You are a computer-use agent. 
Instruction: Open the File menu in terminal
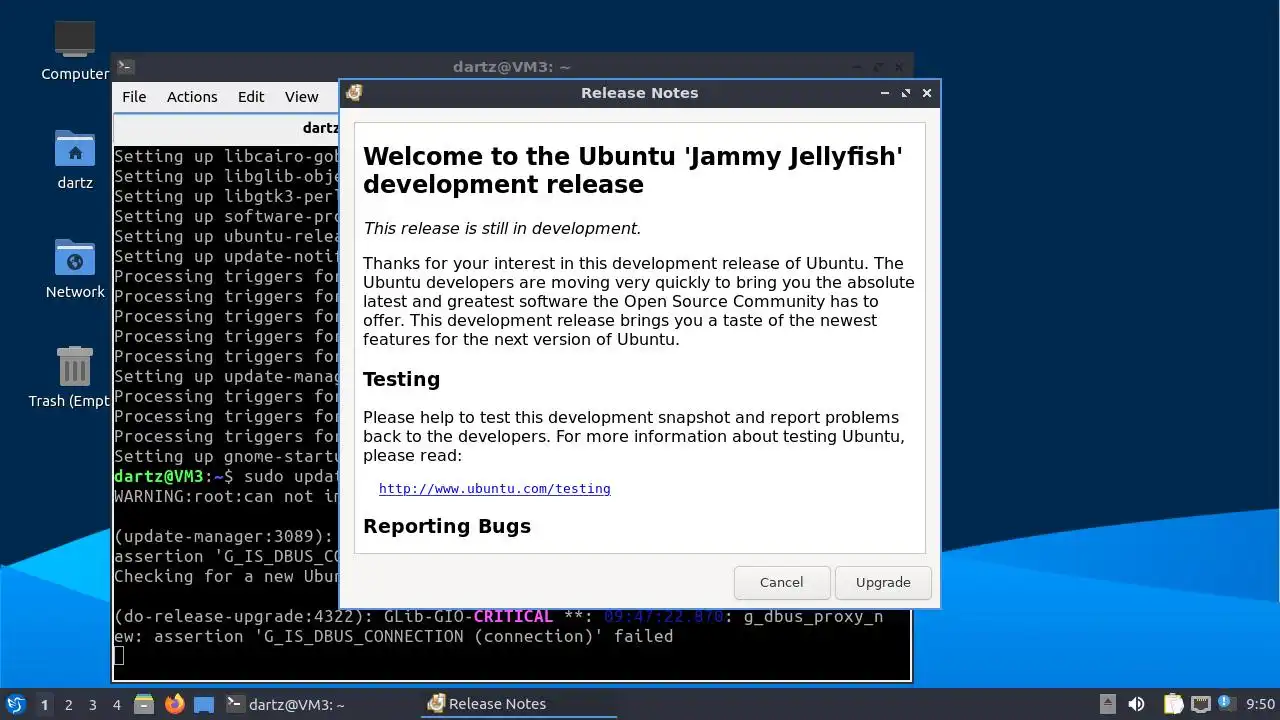click(134, 97)
